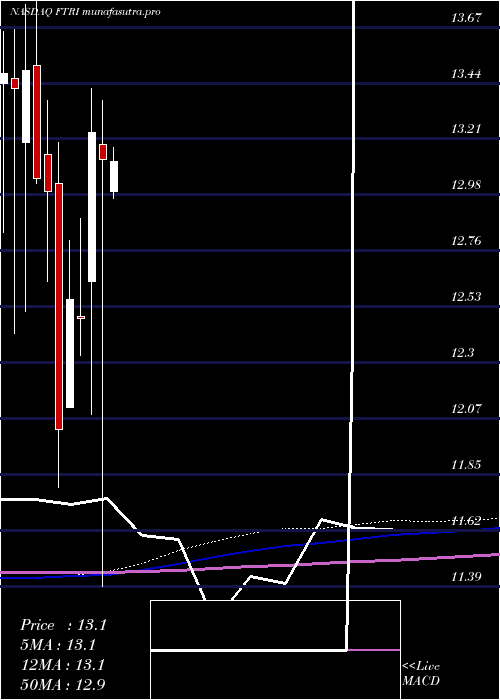
Task: Click the 12.53 price axis label
Action: click(467, 297)
